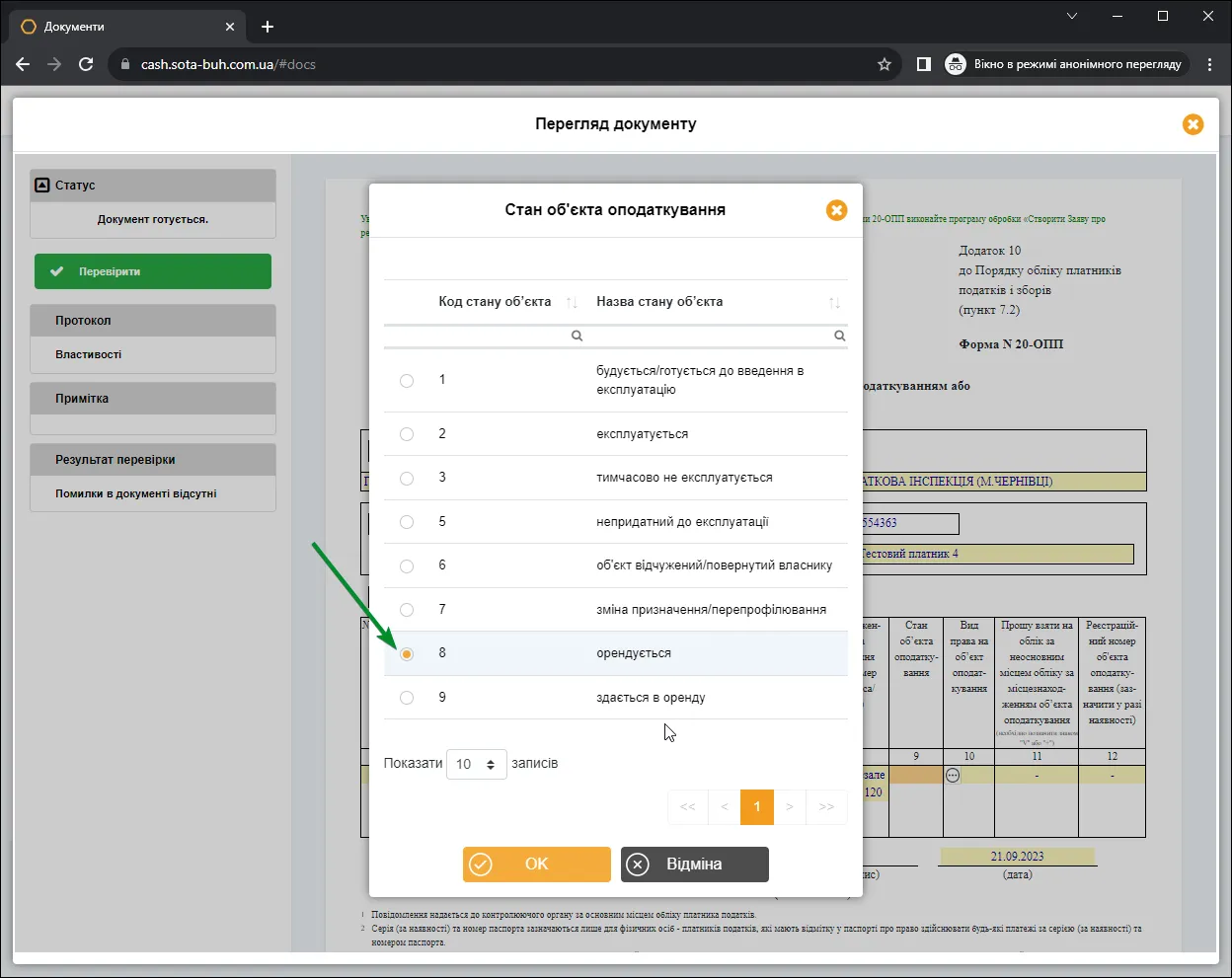Close the Перегляд документу window
This screenshot has width=1232, height=978.
1193,124
